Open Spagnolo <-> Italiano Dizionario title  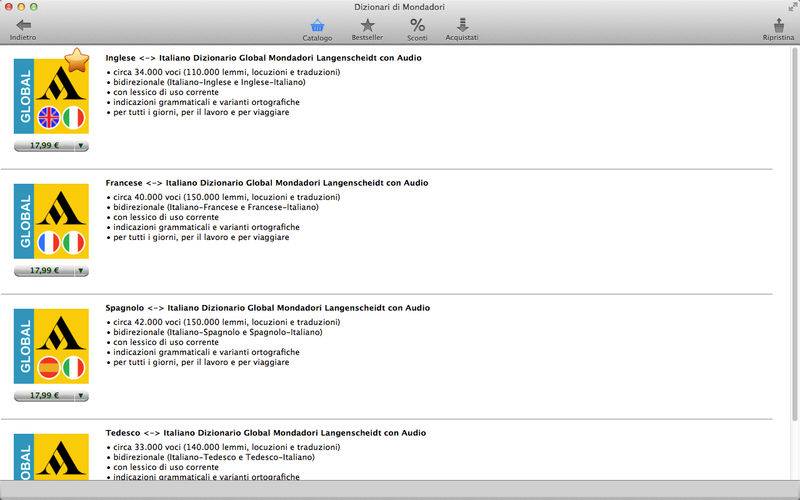pos(268,308)
